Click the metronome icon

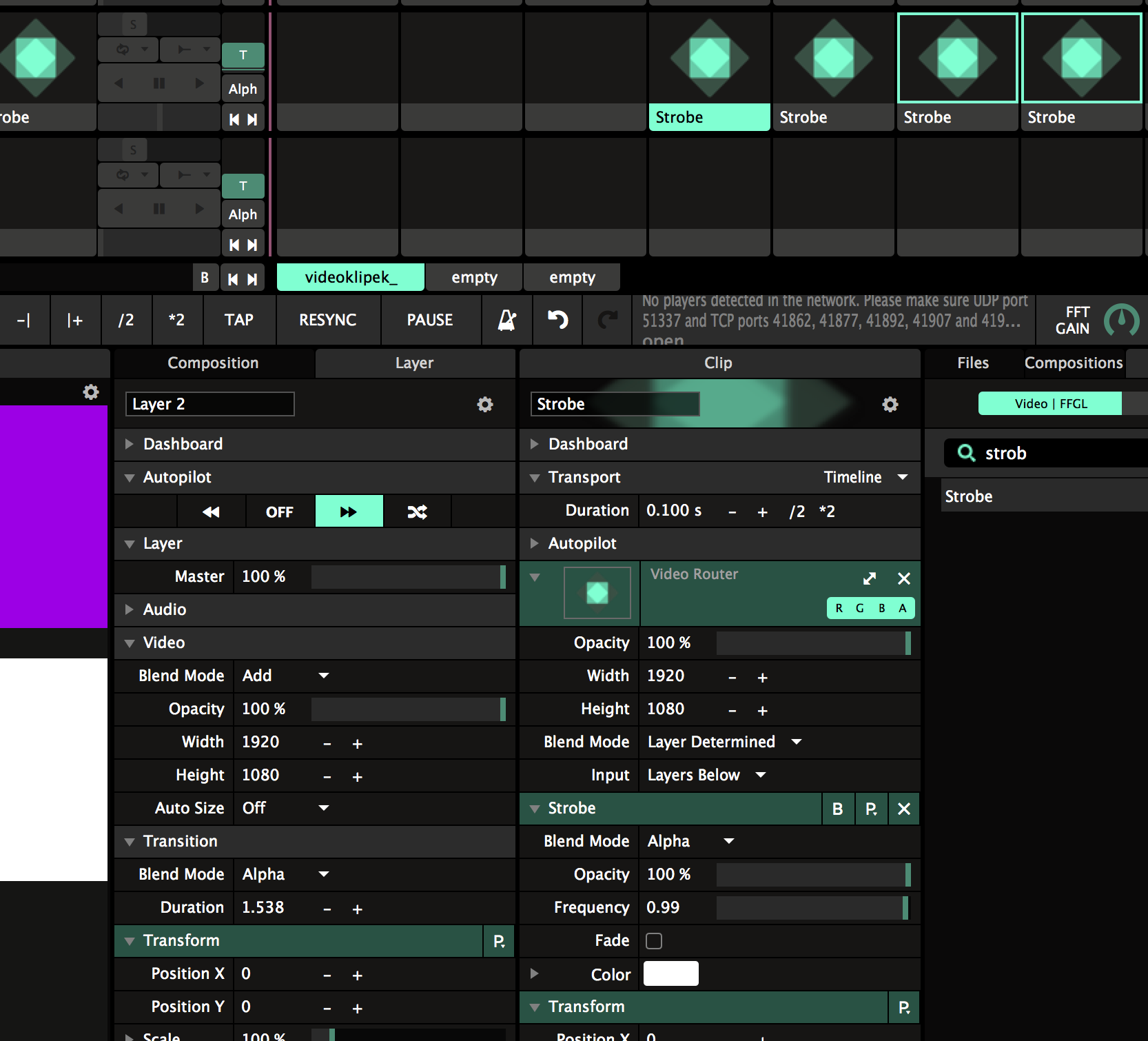(x=507, y=320)
